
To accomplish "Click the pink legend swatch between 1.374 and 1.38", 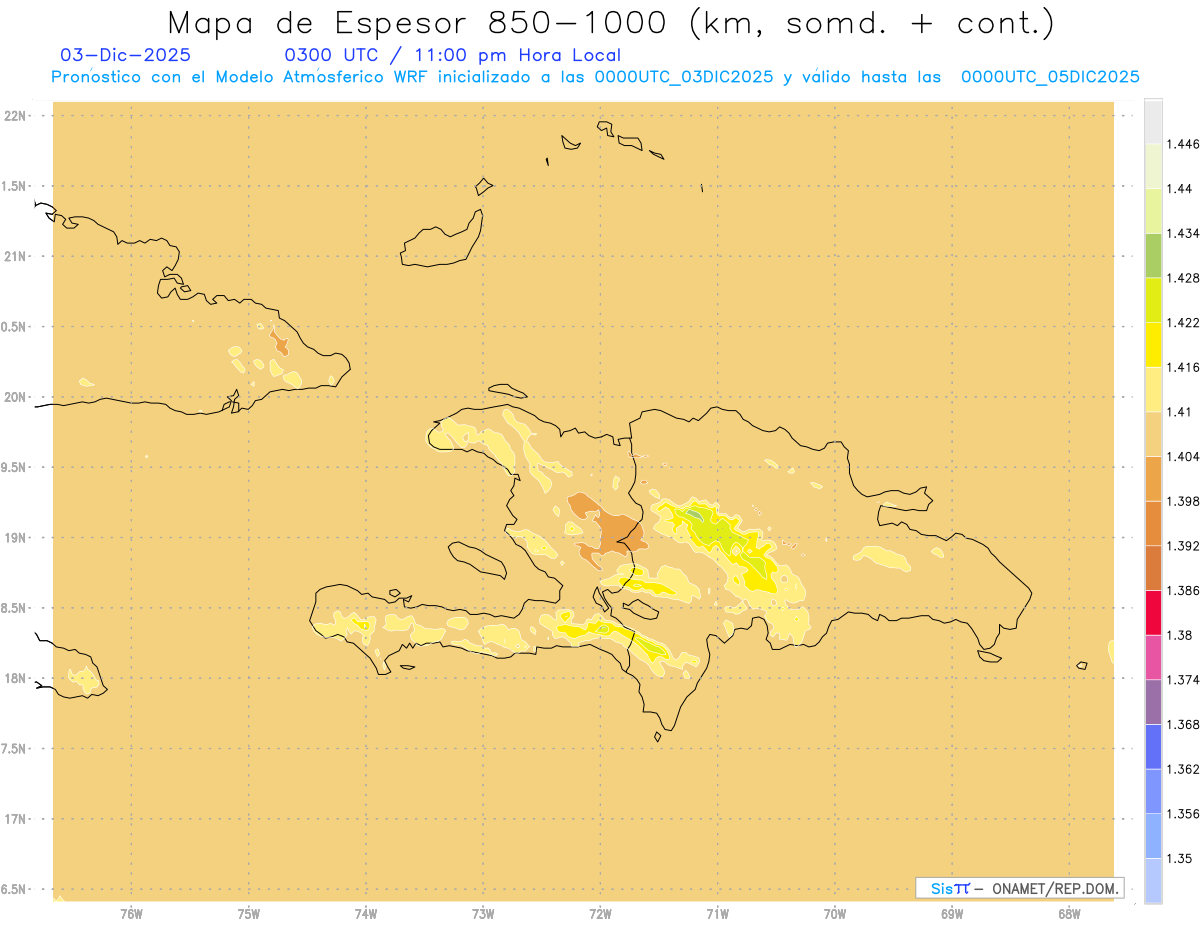I will tap(1153, 658).
